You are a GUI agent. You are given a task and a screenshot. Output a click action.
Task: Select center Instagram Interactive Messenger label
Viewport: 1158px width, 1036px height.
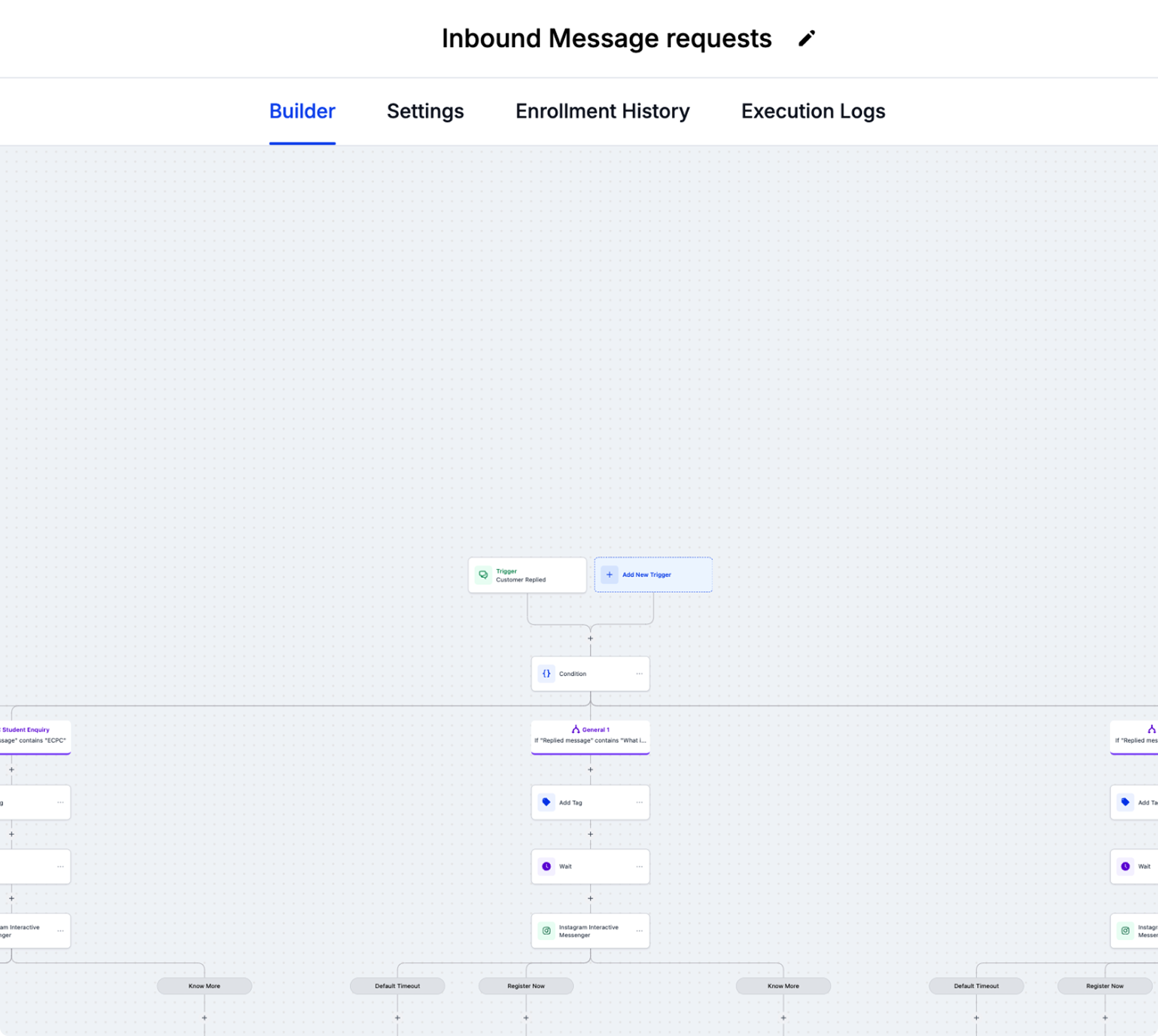click(x=589, y=931)
